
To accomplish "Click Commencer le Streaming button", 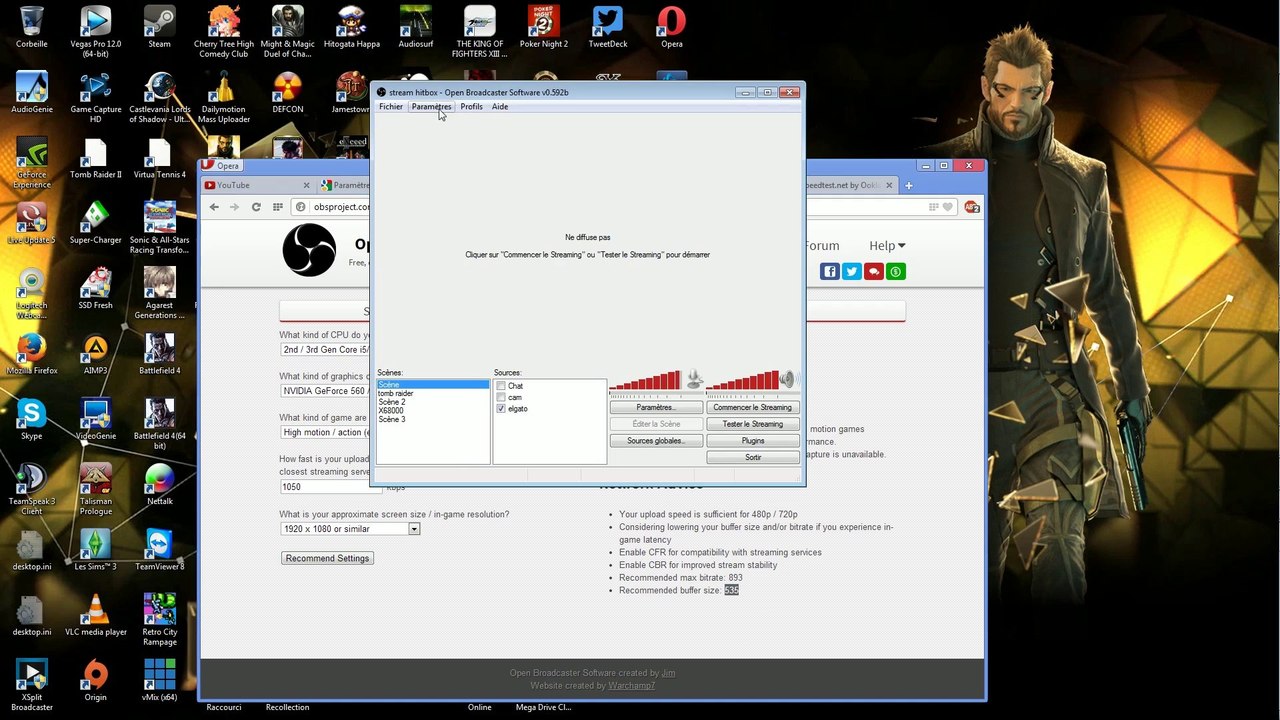I will (753, 407).
